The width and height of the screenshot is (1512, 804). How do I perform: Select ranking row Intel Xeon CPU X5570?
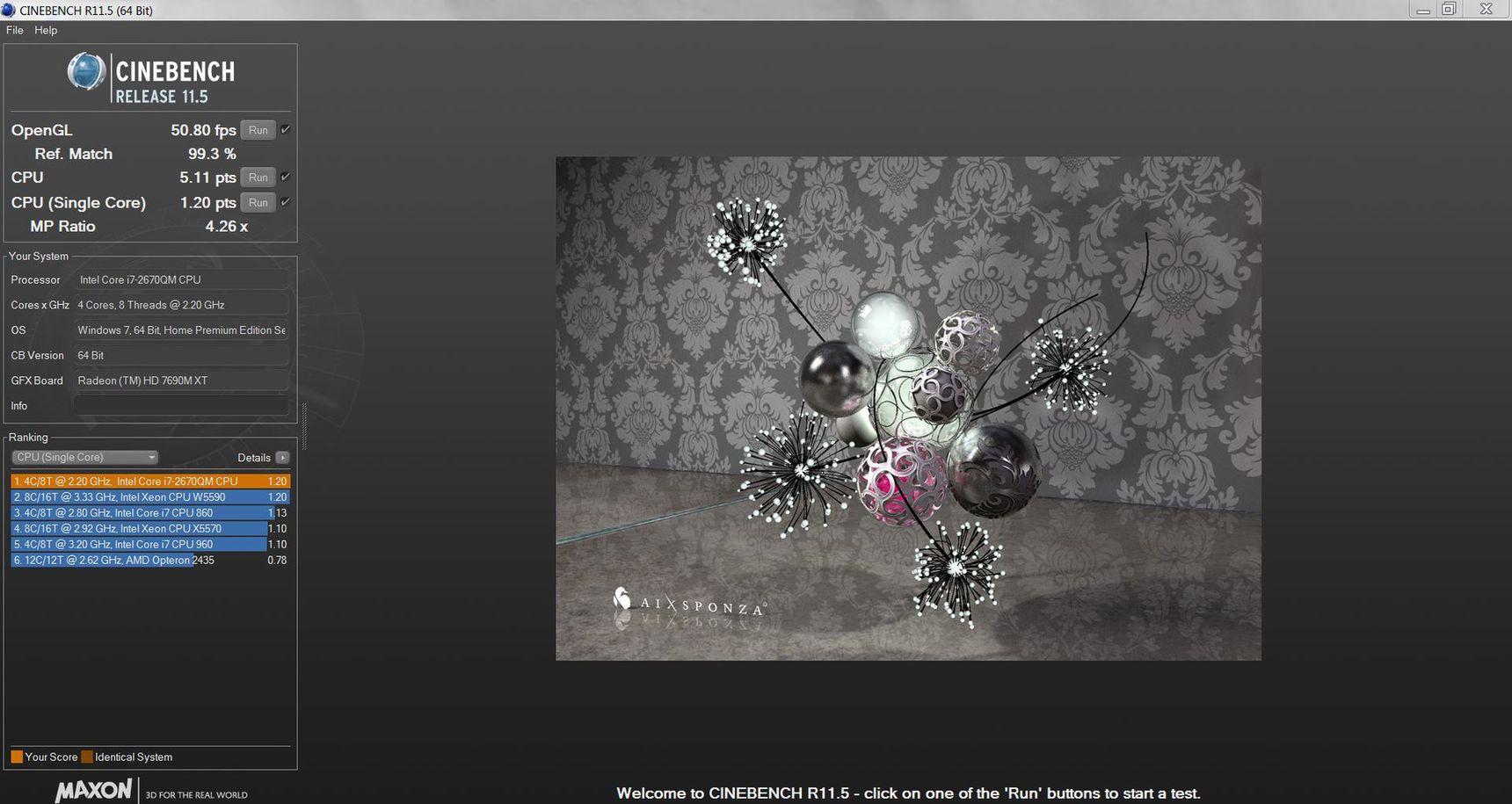click(149, 529)
